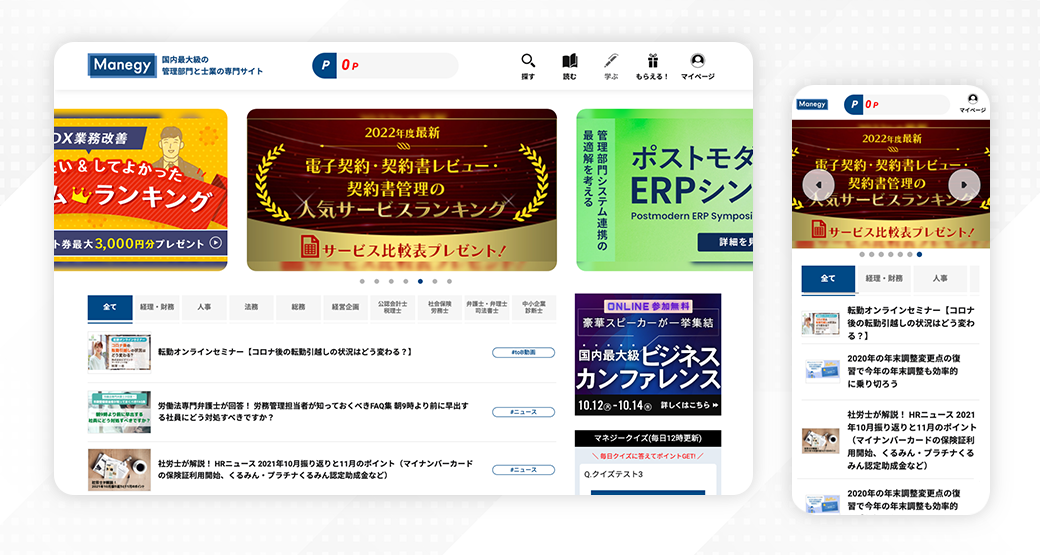Screen dimensions: 1040x555
Task: Open the 2022年度最新 banner in the mobile view
Action: point(891,184)
